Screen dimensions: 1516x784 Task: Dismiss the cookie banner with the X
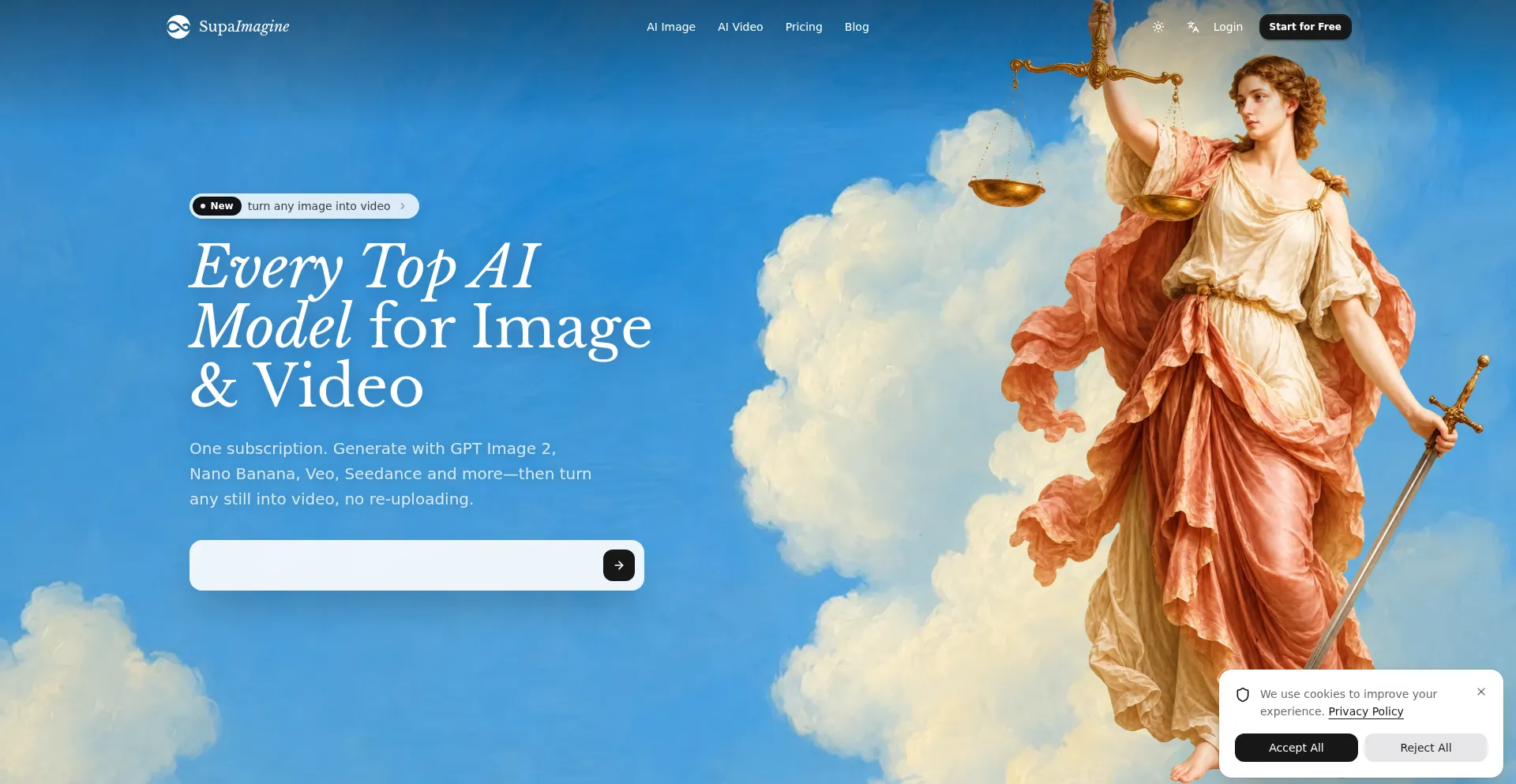click(1481, 692)
